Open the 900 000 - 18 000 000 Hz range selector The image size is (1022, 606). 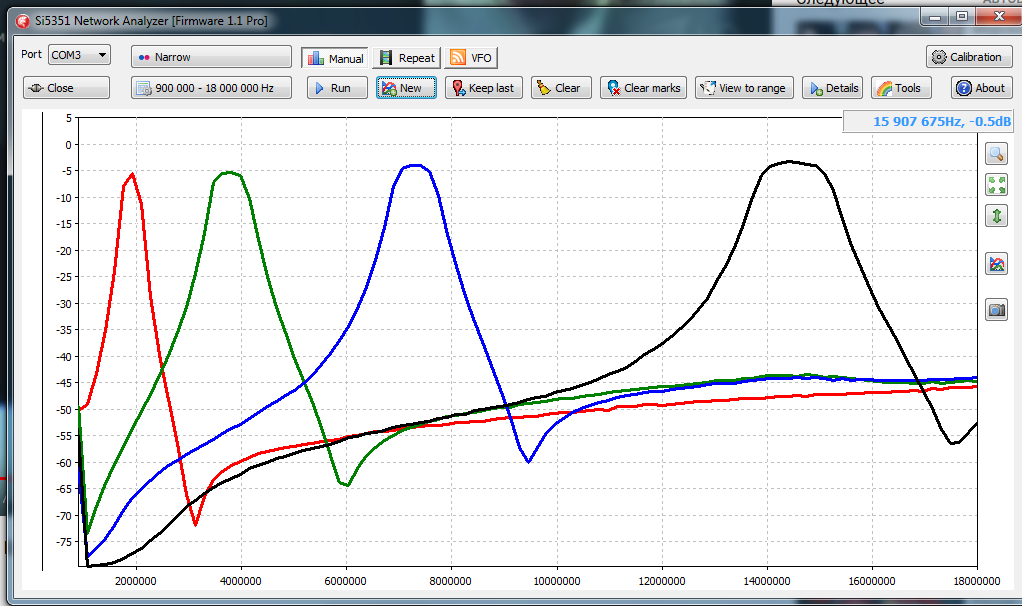(x=211, y=88)
